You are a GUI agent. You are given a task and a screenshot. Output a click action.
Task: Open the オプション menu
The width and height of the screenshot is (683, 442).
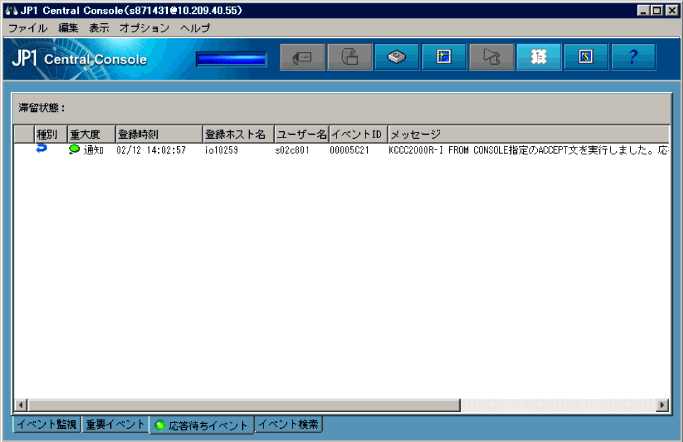click(144, 28)
